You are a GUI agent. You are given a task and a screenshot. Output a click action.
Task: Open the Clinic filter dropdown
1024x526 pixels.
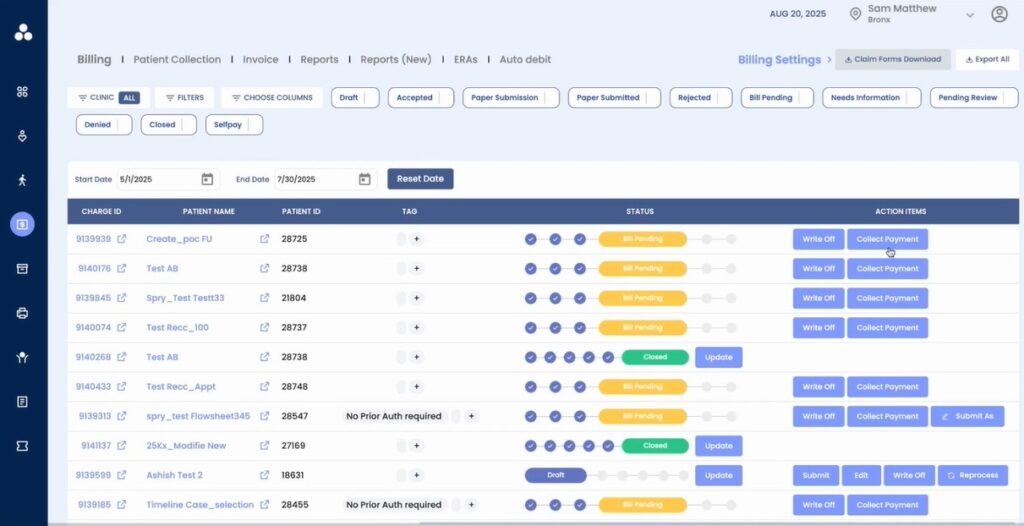click(x=106, y=98)
